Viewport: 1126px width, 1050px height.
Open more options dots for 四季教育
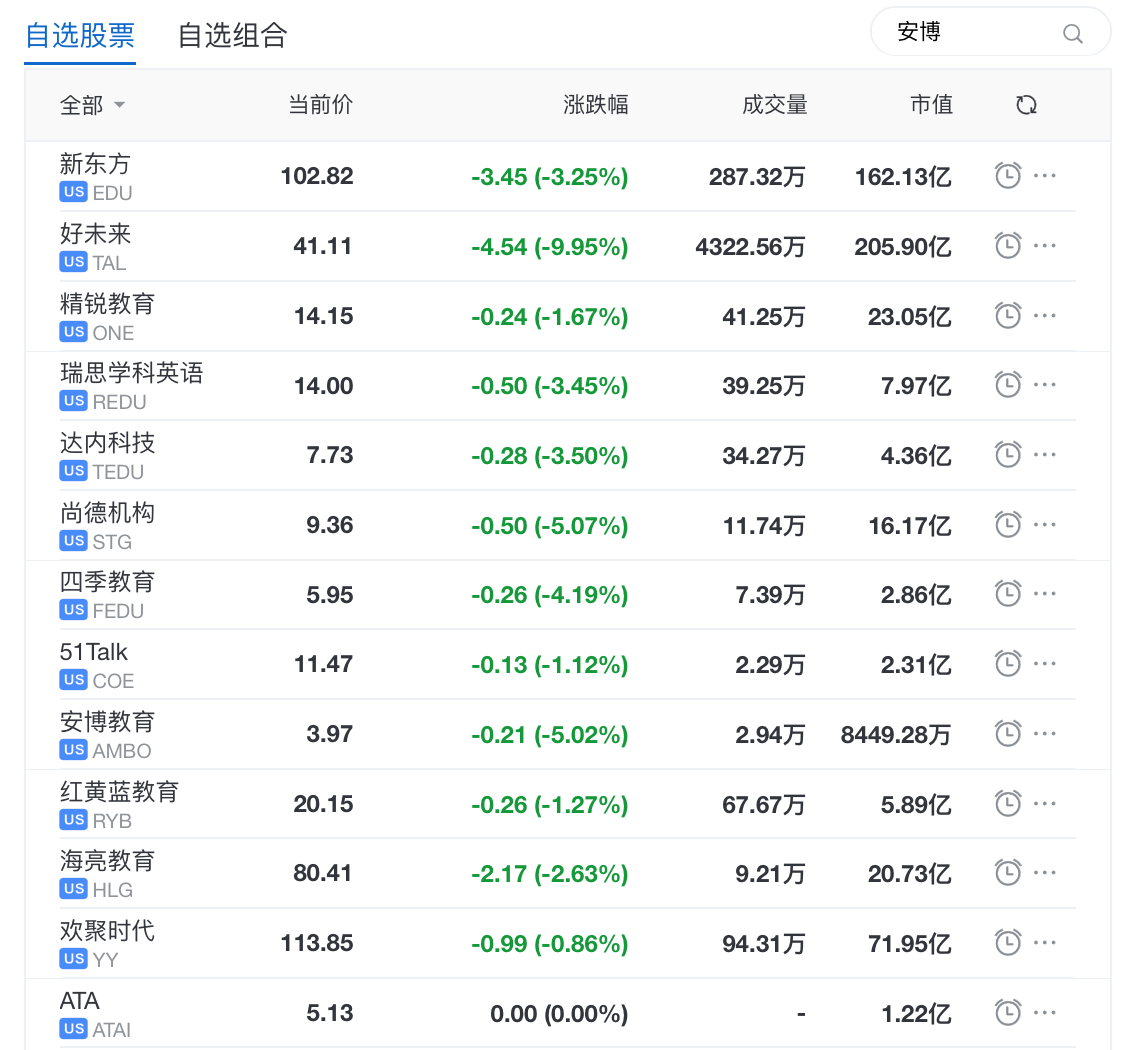(x=1044, y=594)
